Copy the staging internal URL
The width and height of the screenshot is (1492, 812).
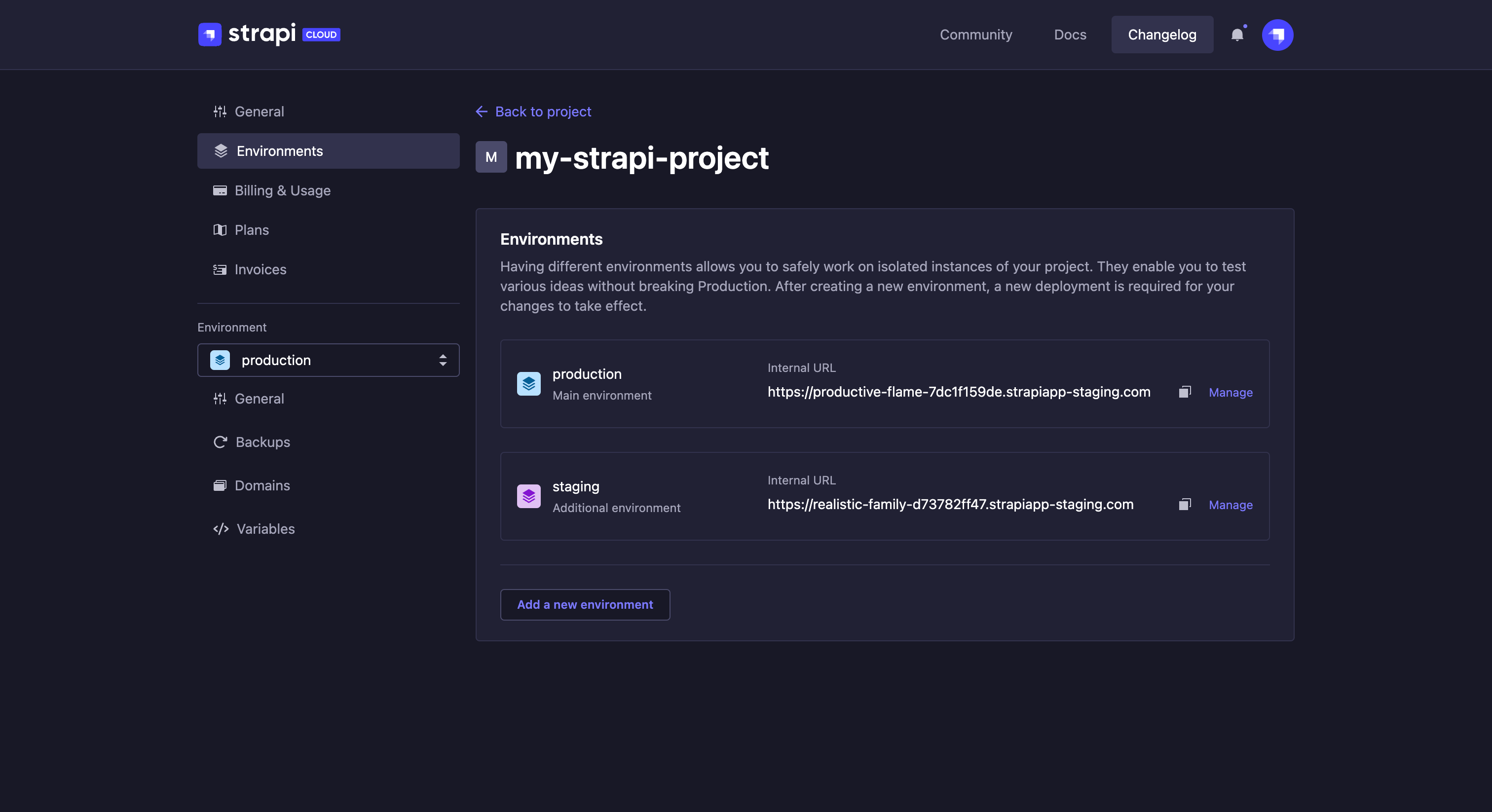(1185, 505)
